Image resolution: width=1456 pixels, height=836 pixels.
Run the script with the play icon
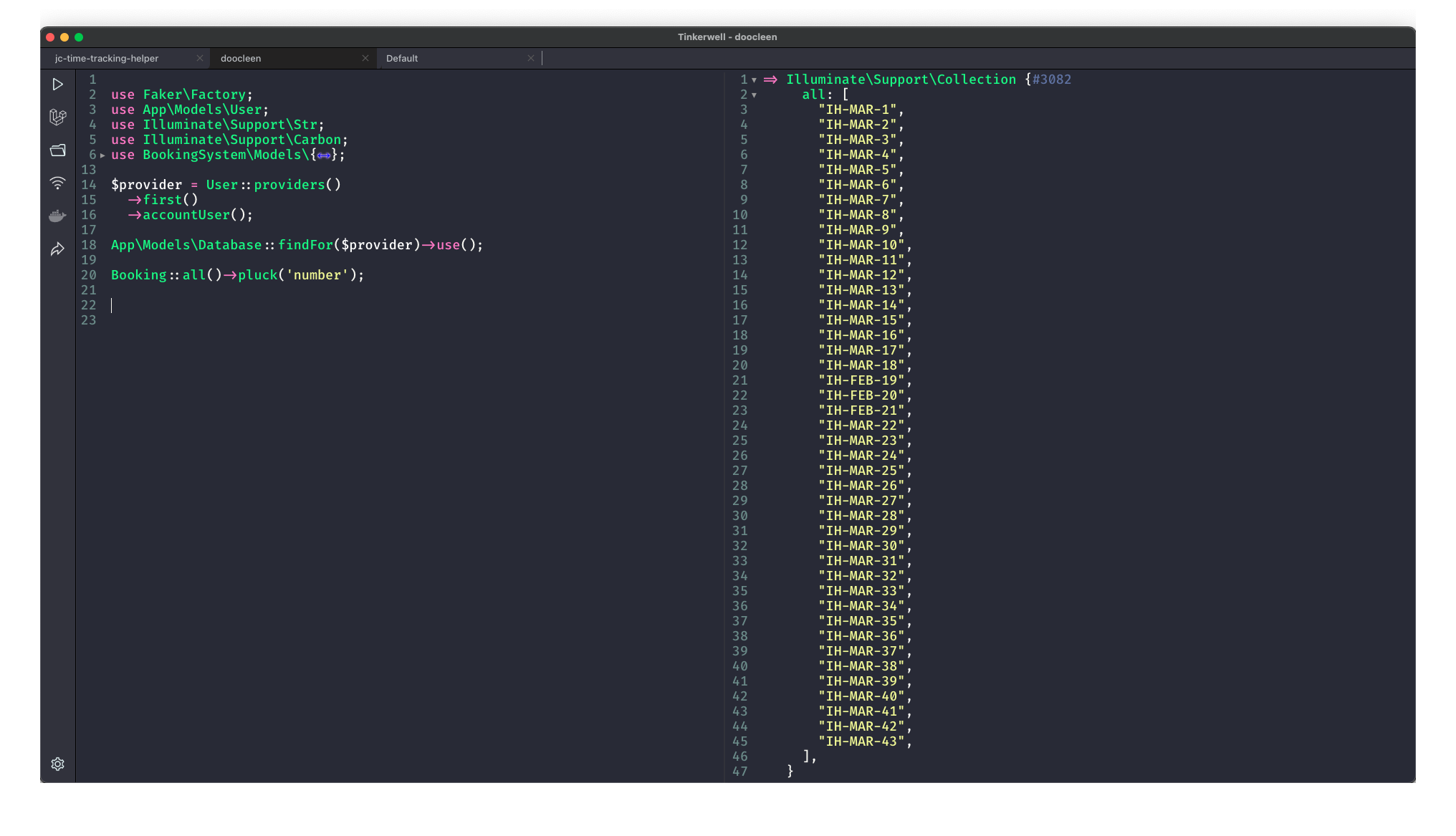58,84
